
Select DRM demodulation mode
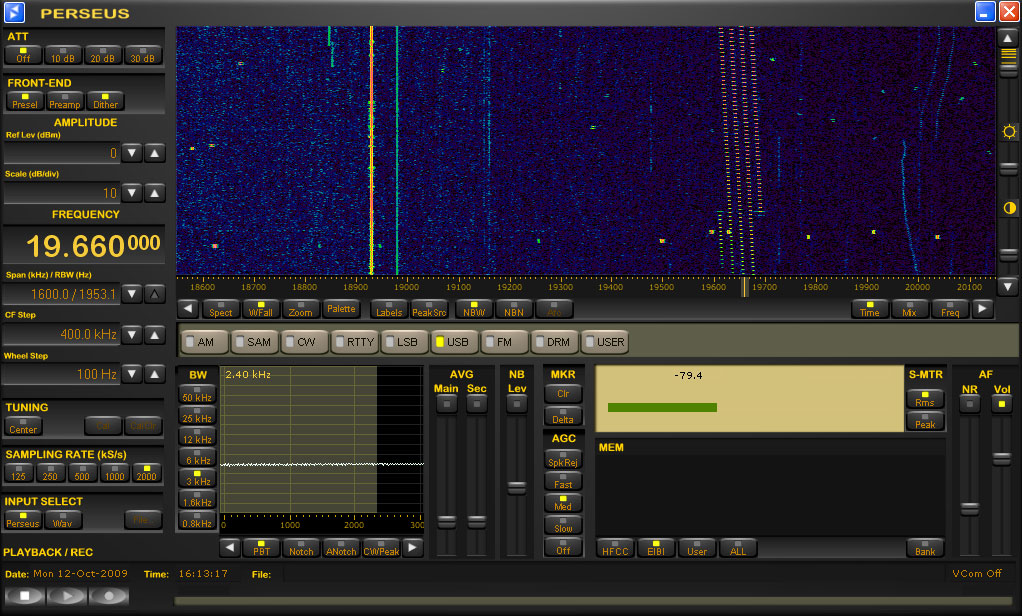(x=555, y=342)
